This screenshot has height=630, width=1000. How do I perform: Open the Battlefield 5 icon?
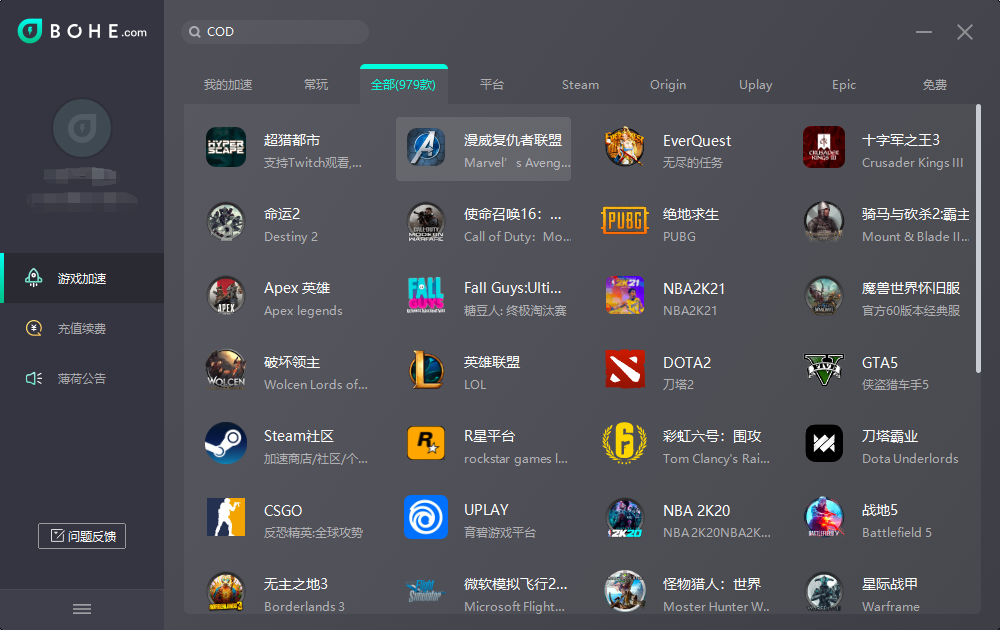(823, 518)
